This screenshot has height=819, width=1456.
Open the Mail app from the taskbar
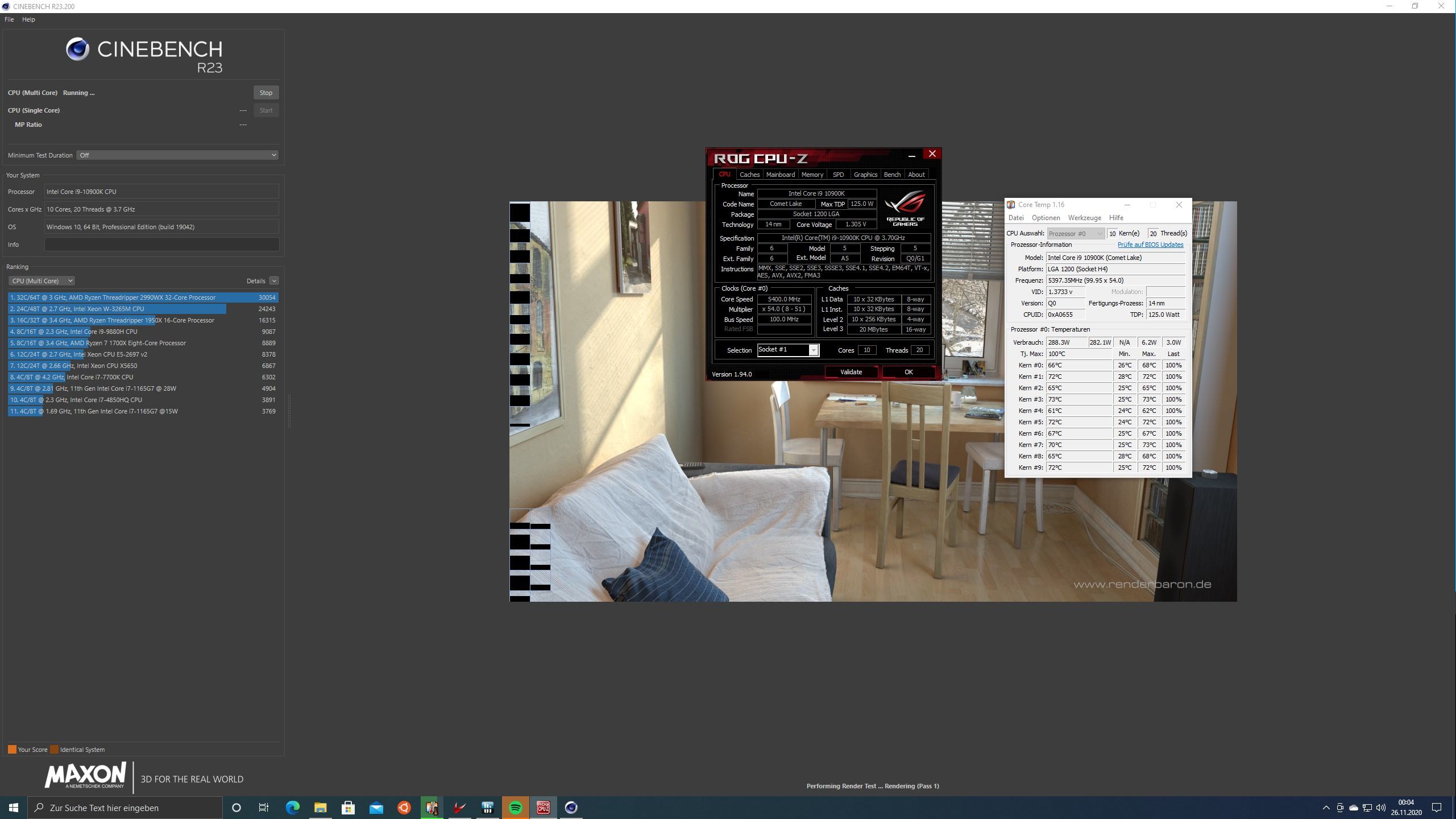376,808
